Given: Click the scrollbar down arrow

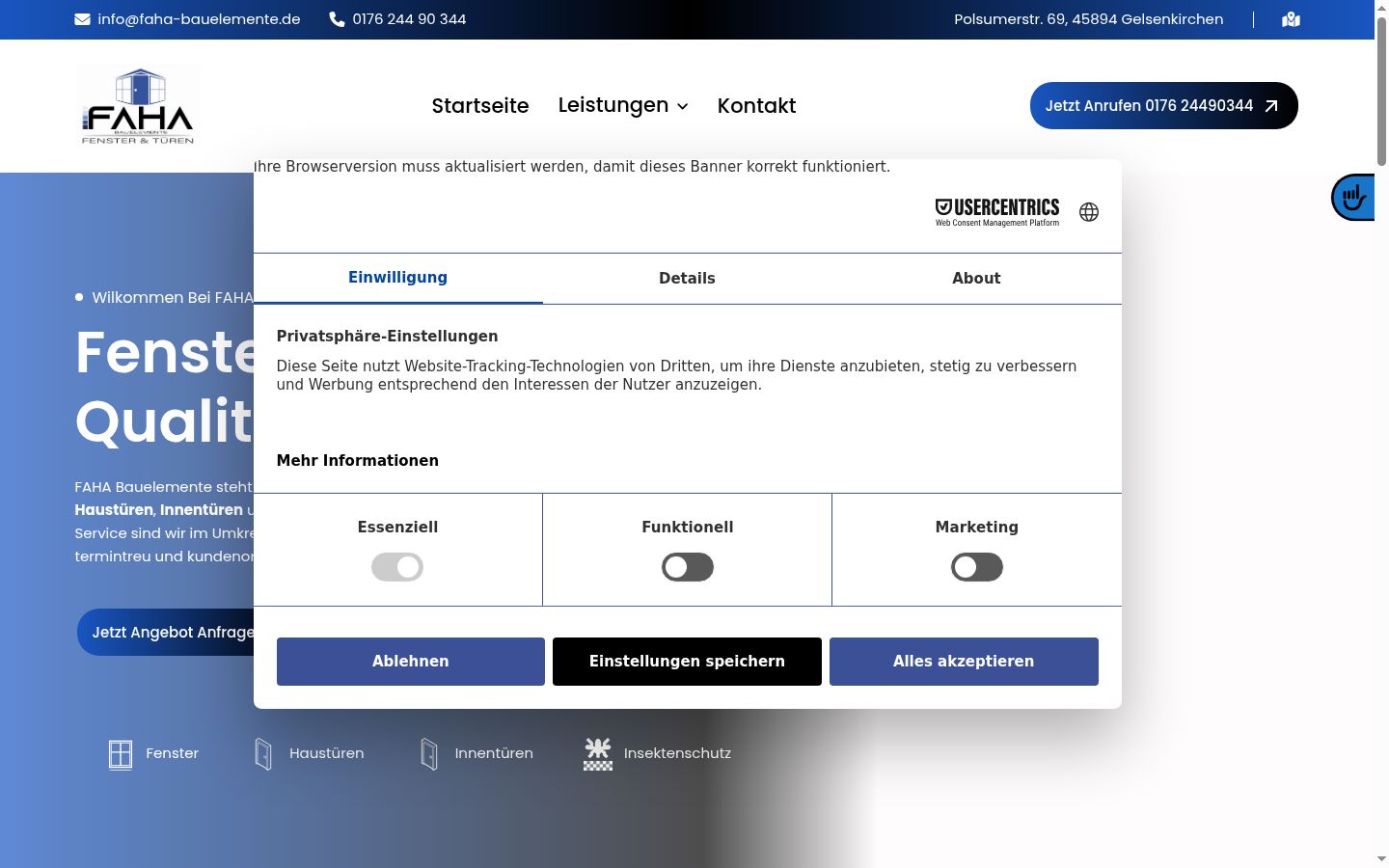Looking at the screenshot, I should [x=1381, y=858].
